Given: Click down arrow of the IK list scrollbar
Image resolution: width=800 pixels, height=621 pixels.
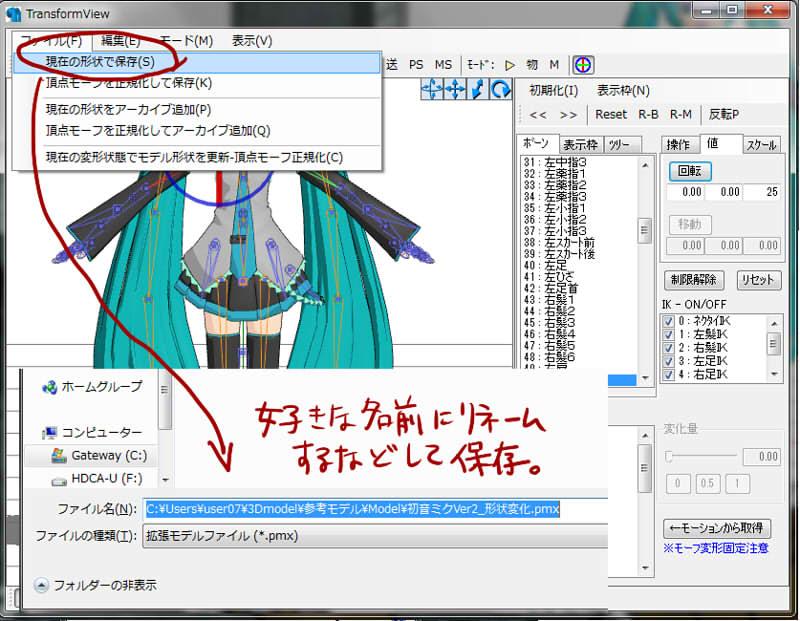Looking at the screenshot, I should pyautogui.click(x=774, y=374).
